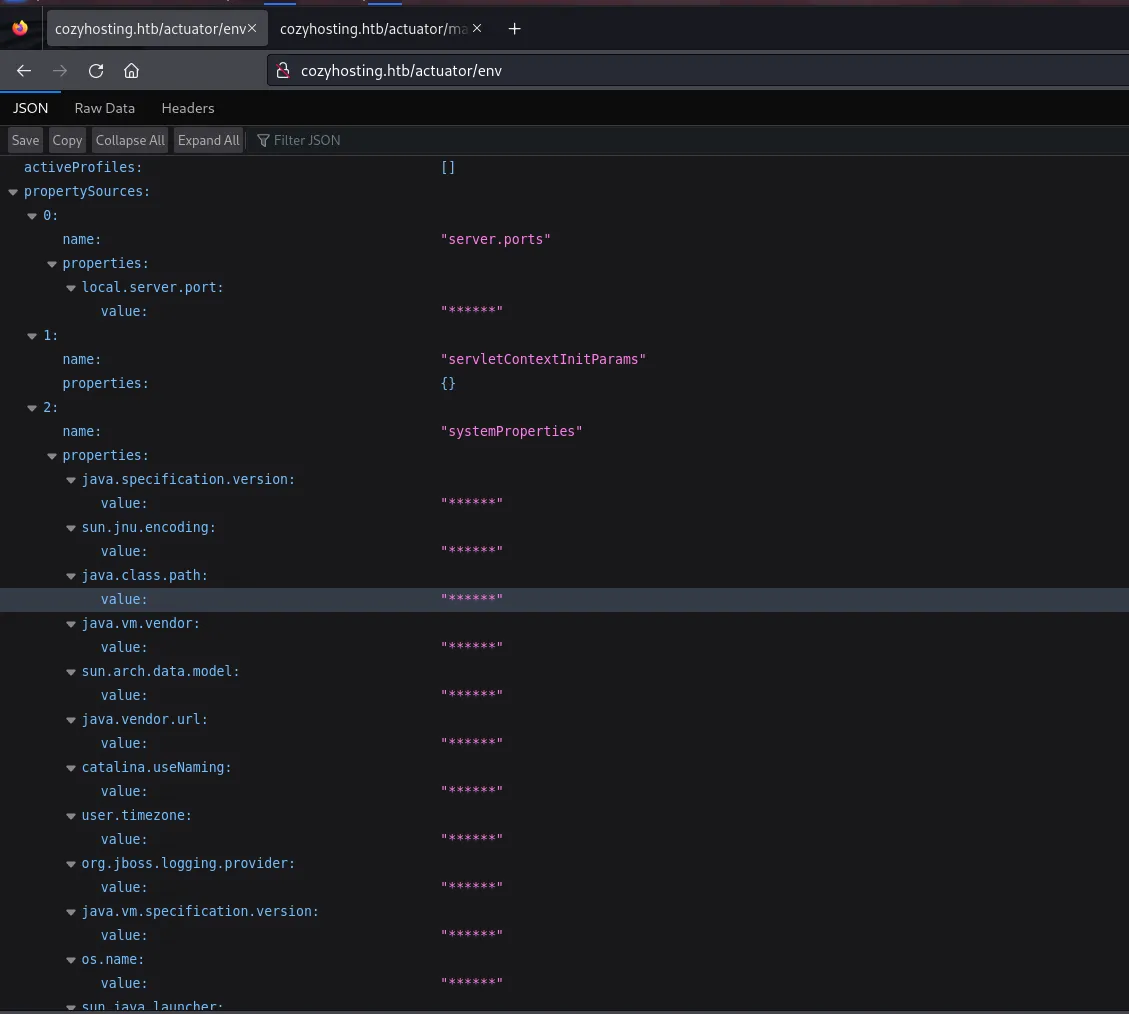The image size is (1129, 1014).
Task: Select the value row under catalina.useNaming
Action: pyautogui.click(x=564, y=791)
